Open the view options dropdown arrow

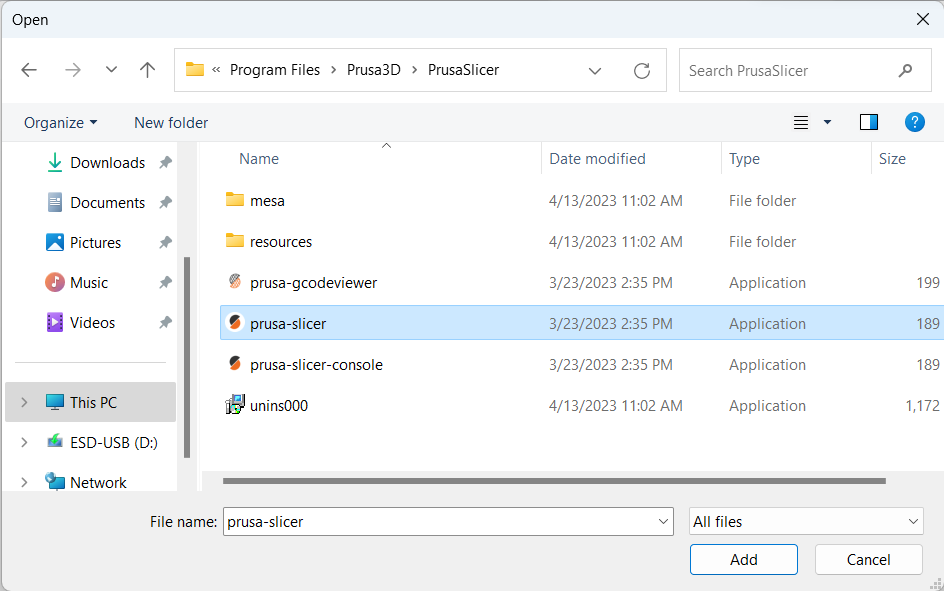(x=827, y=123)
